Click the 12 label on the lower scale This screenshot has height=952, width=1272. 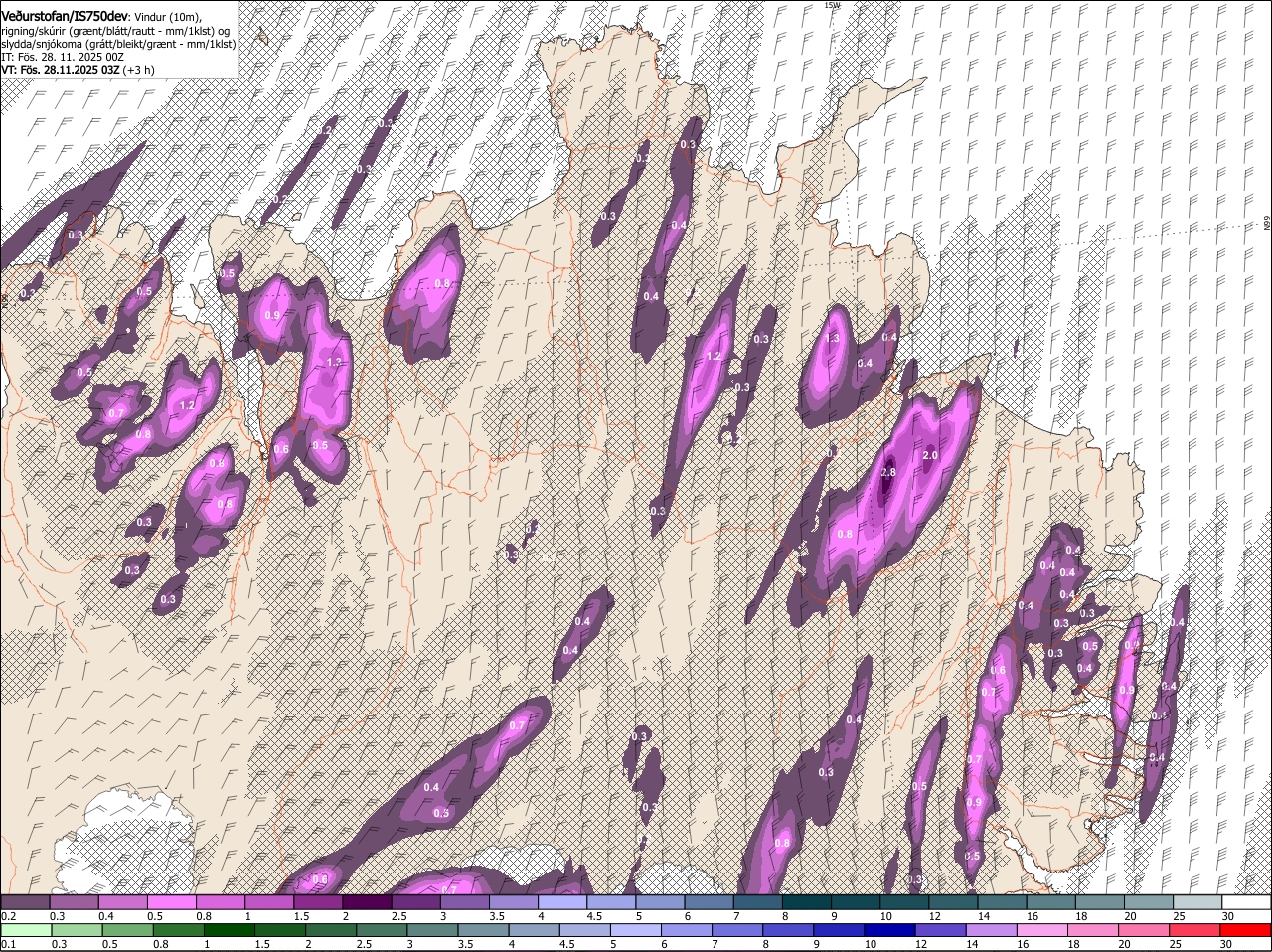(920, 944)
